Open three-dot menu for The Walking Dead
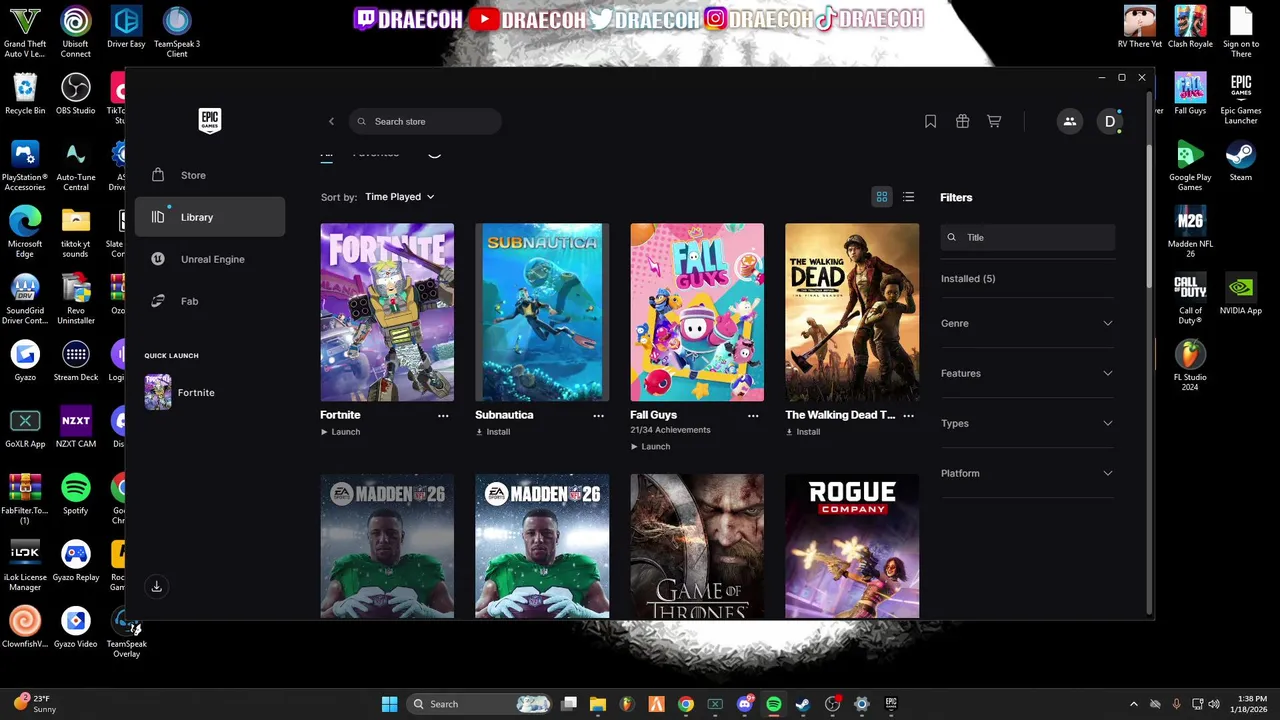Viewport: 1280px width, 720px height. (908, 415)
